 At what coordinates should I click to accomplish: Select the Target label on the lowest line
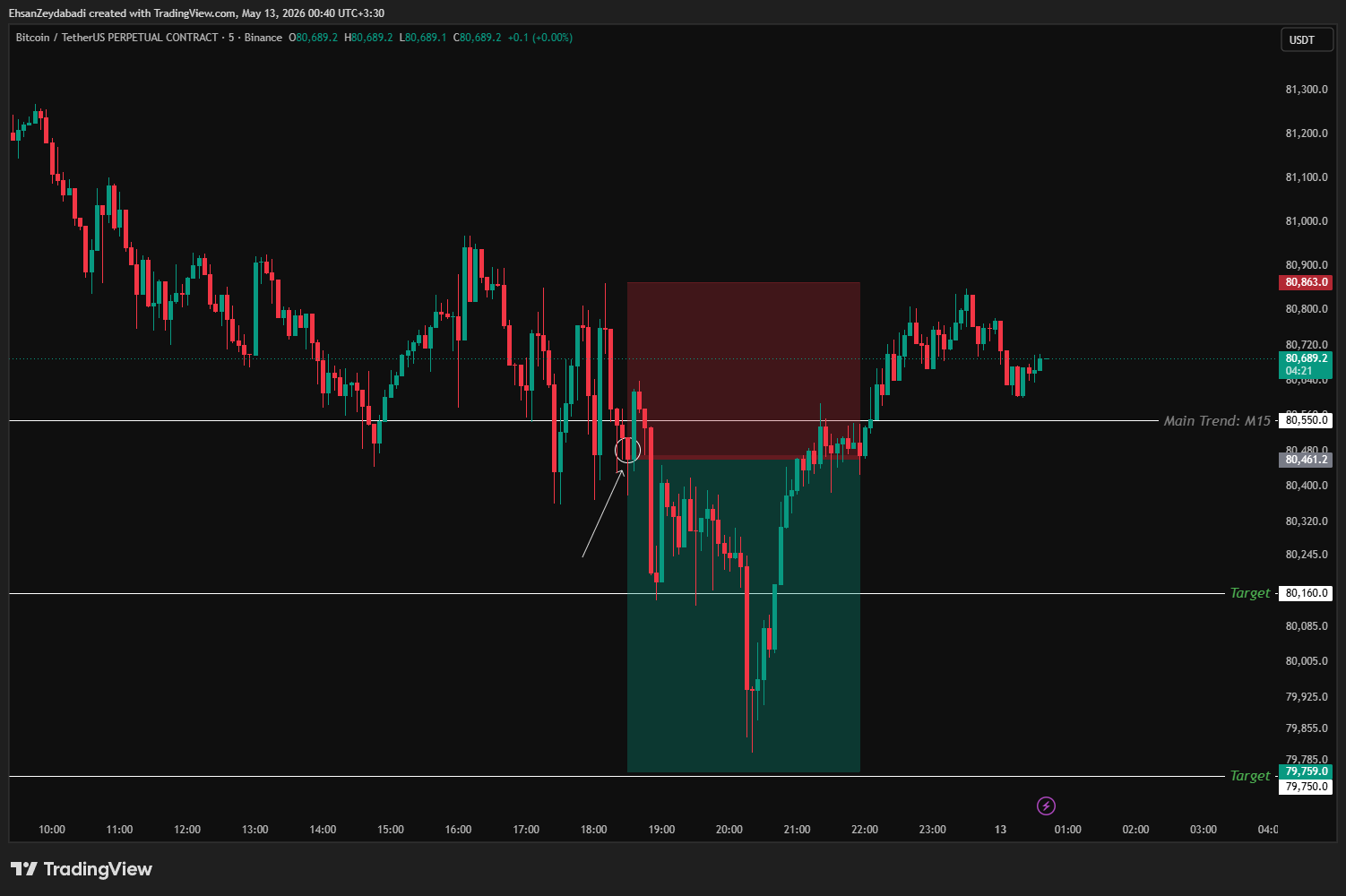click(x=1250, y=776)
